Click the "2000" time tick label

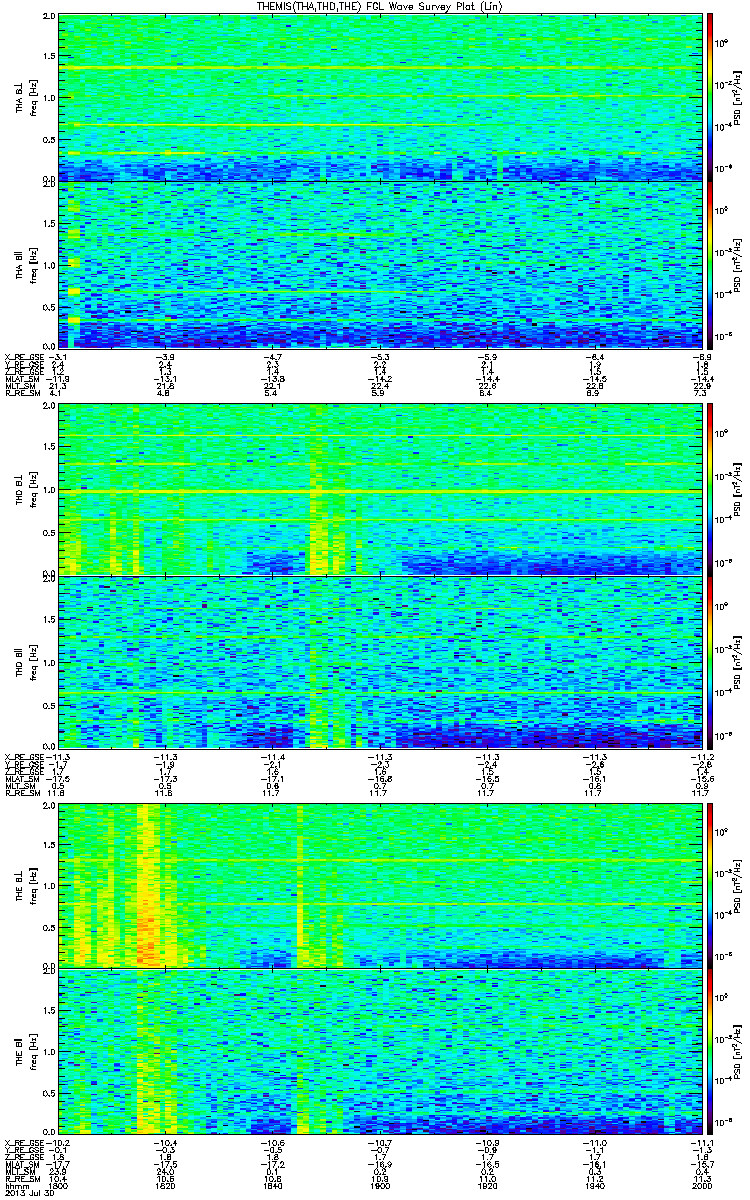(704, 1186)
